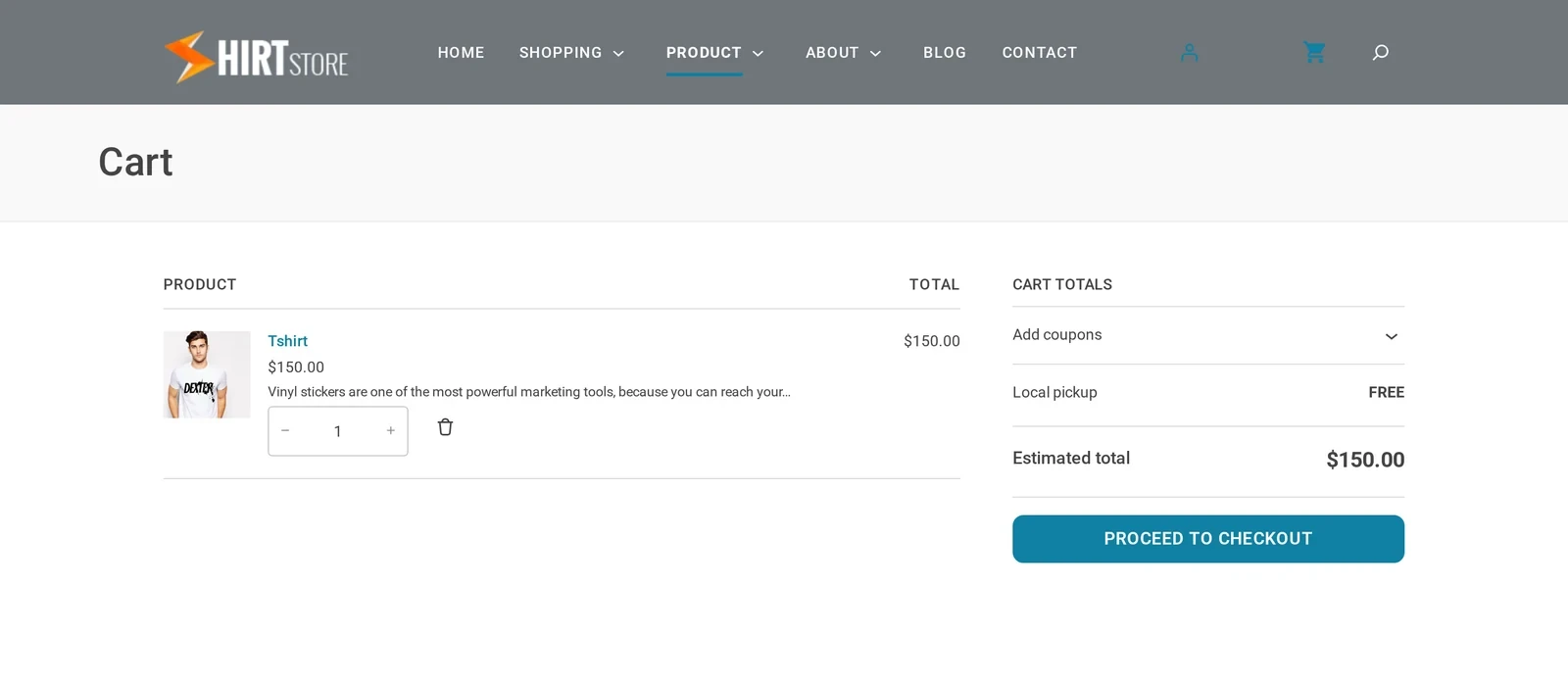This screenshot has height=686, width=1568.
Task: Open the About menu item
Action: pyautogui.click(x=832, y=53)
